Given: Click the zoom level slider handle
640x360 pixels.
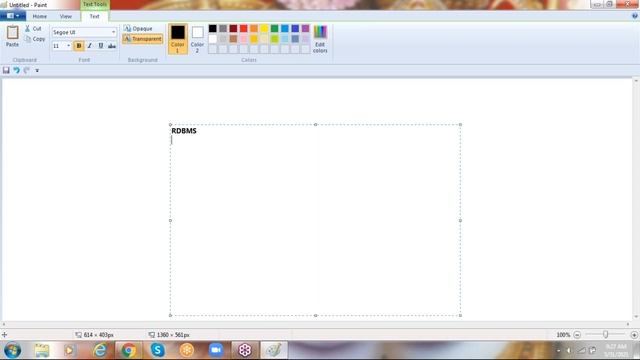Looking at the screenshot, I should pos(606,335).
